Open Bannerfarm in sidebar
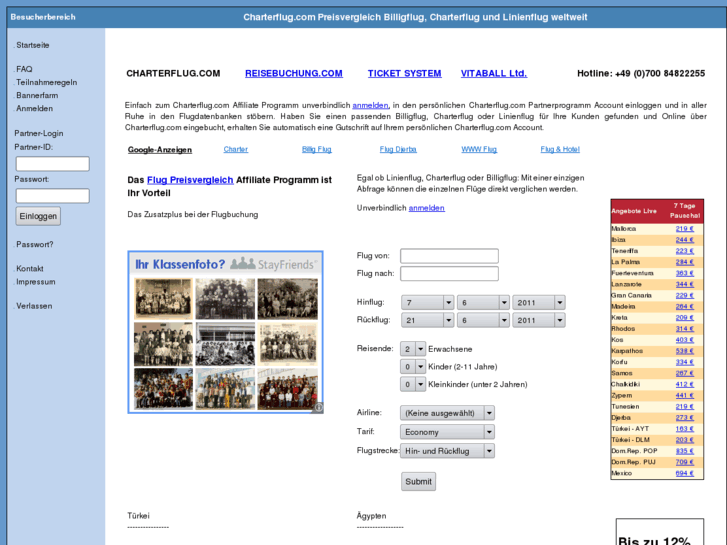The image size is (727, 545). point(37,95)
